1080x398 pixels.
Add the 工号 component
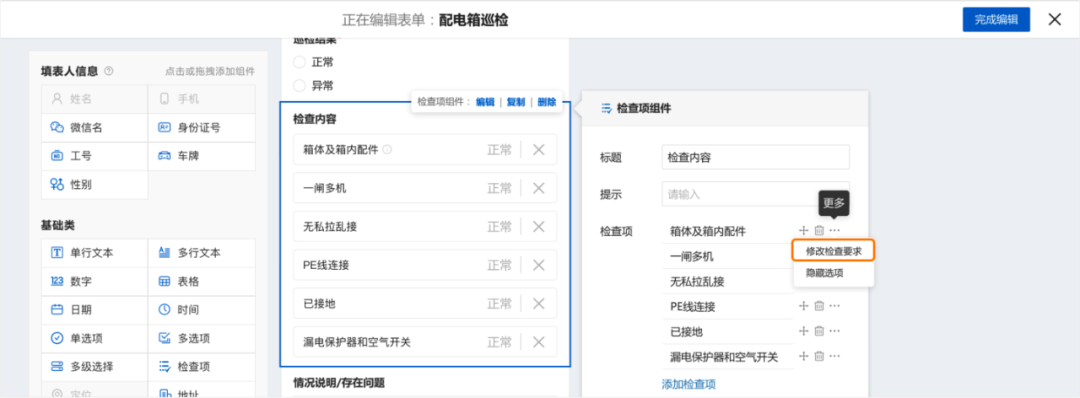point(94,156)
